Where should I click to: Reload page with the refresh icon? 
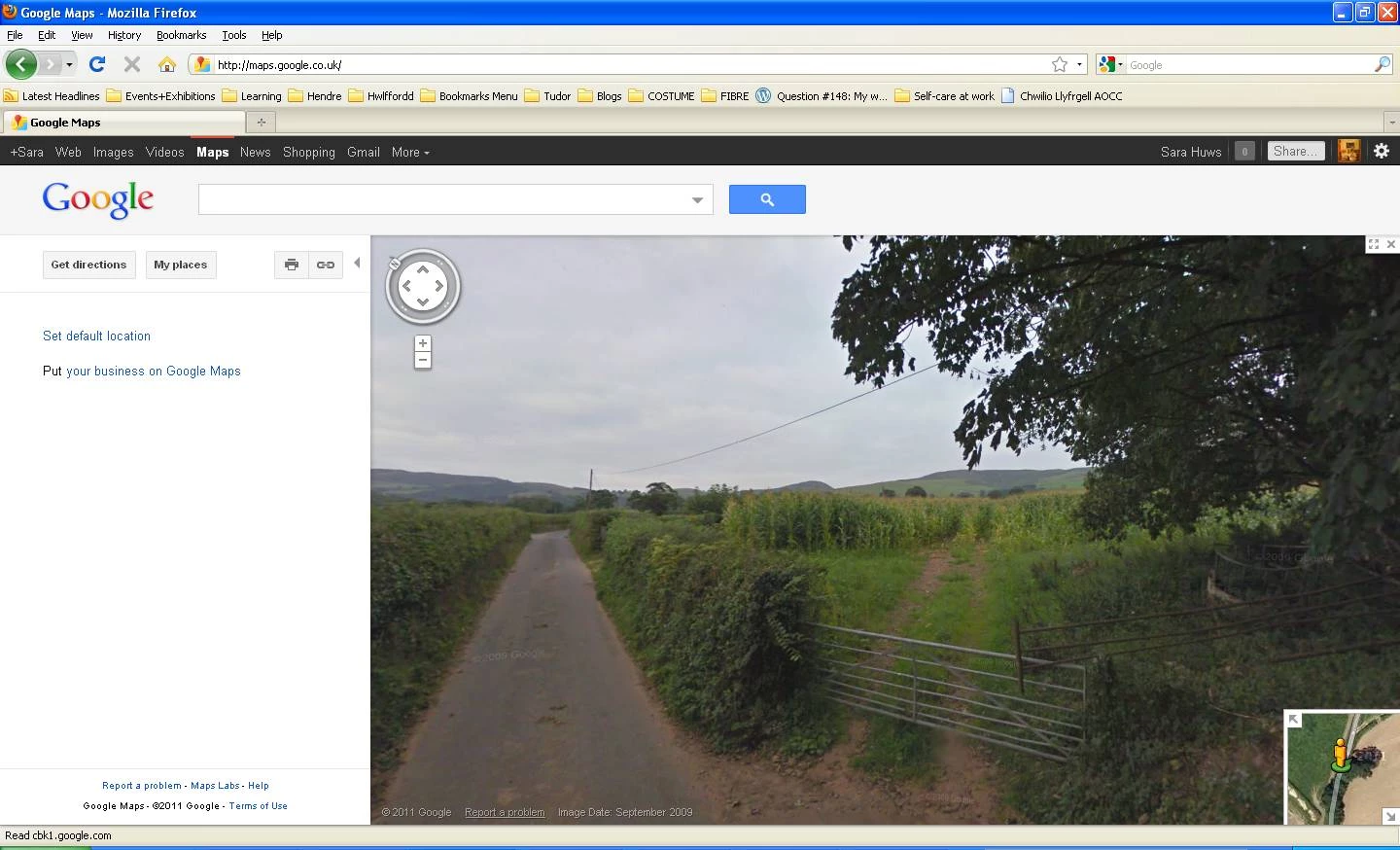click(x=97, y=65)
